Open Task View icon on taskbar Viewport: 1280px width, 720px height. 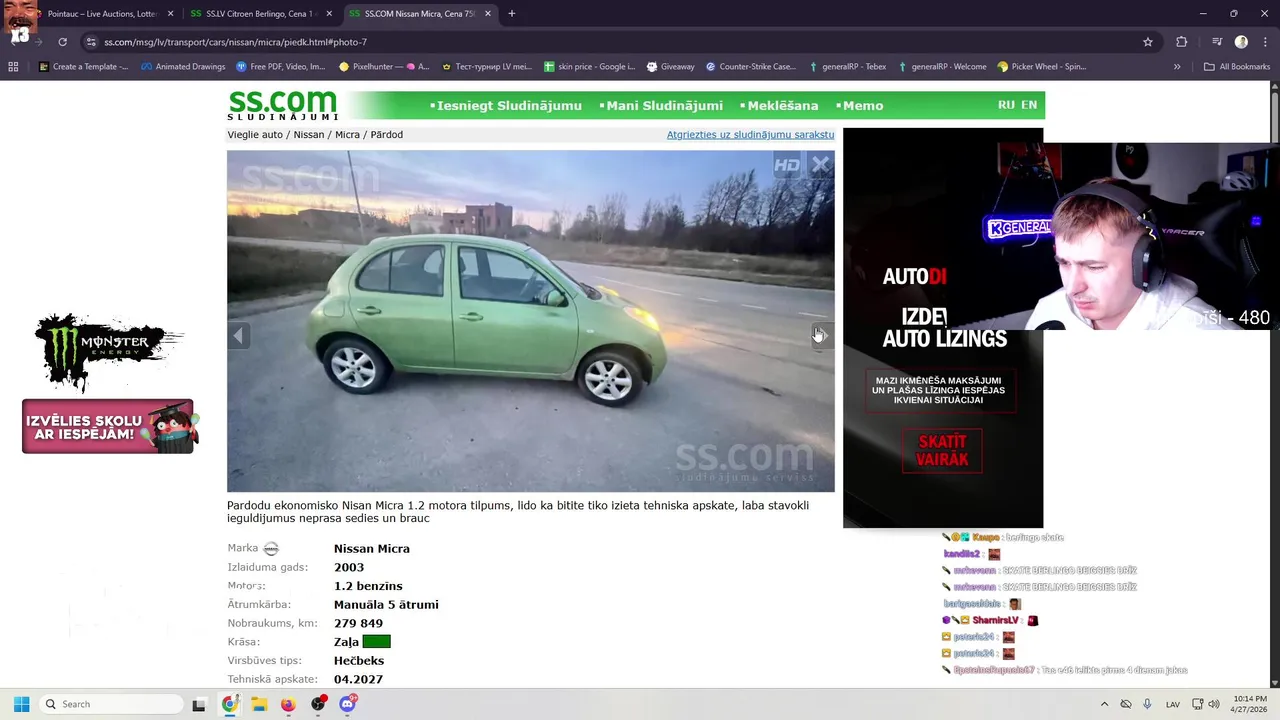click(x=198, y=704)
